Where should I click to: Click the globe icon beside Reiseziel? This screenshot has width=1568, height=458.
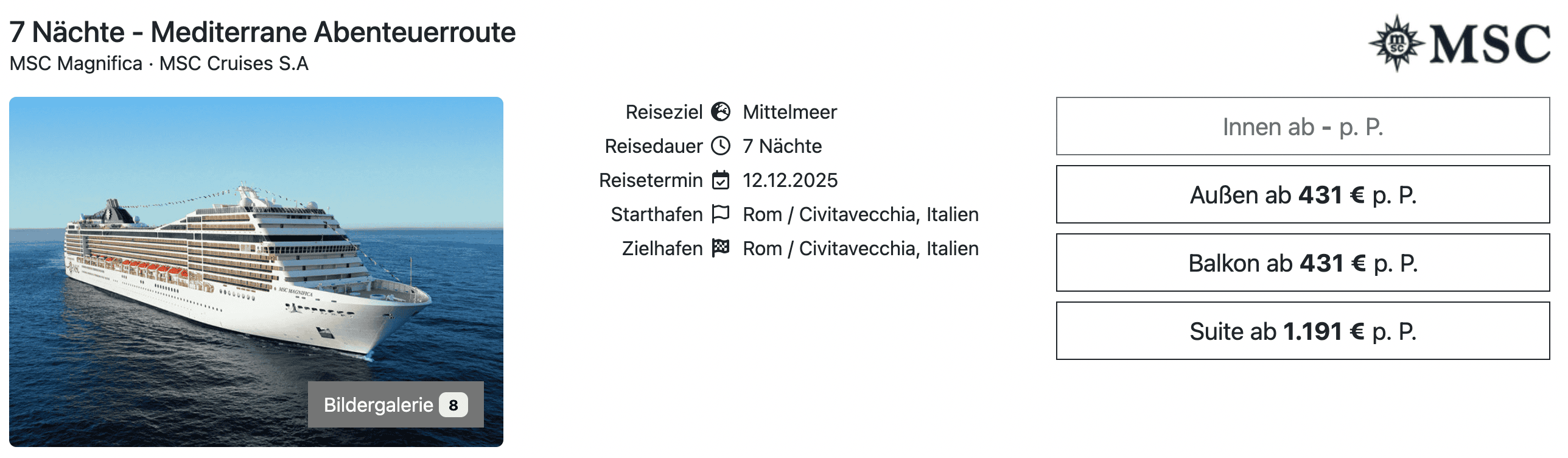click(x=721, y=111)
